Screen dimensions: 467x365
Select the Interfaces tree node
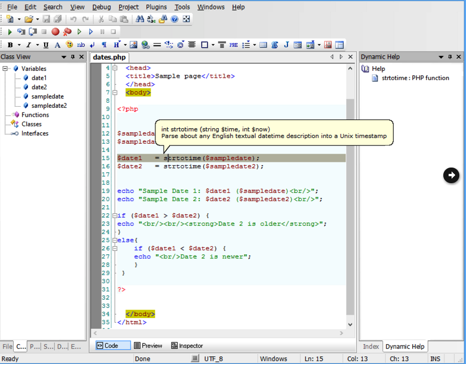point(35,133)
